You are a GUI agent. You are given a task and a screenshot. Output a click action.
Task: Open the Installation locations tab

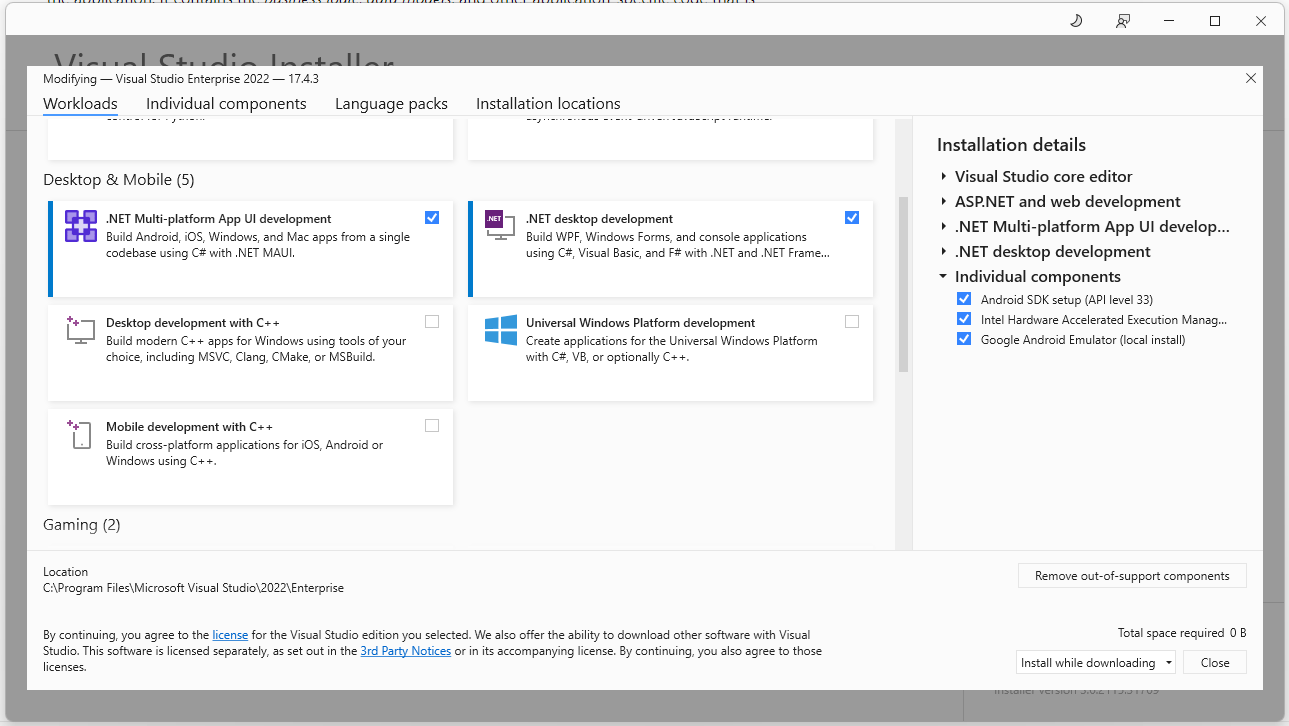pyautogui.click(x=548, y=104)
